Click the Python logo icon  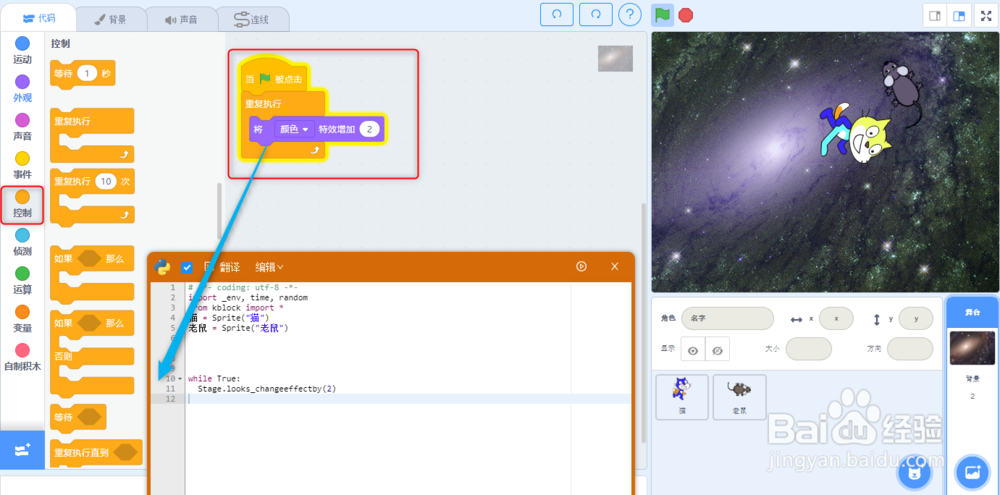pos(163,267)
